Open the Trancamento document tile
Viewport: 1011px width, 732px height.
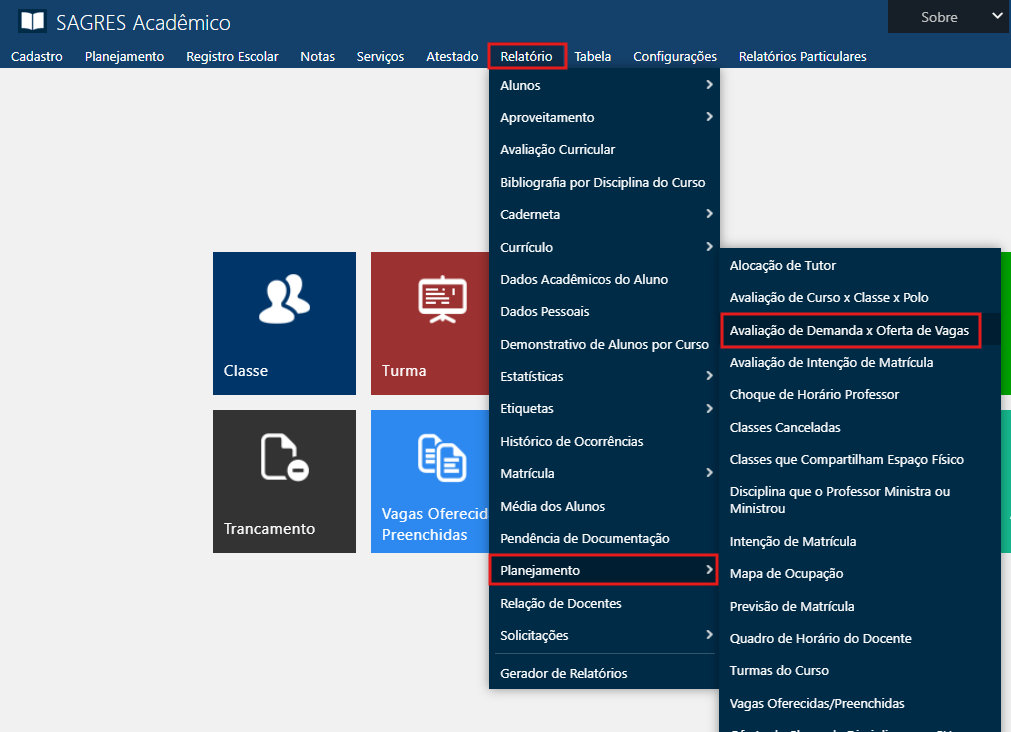click(284, 480)
